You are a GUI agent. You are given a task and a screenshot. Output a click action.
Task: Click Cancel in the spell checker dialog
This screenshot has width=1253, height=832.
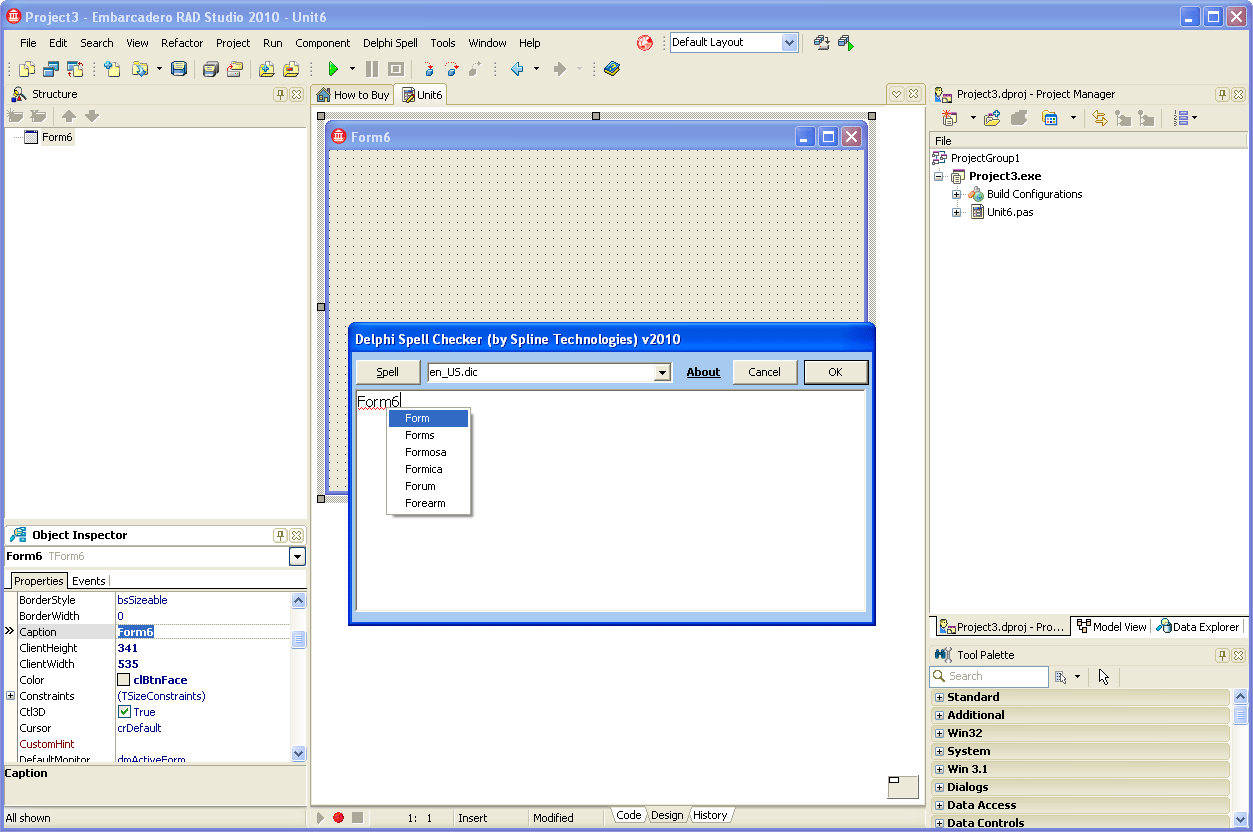tap(764, 372)
